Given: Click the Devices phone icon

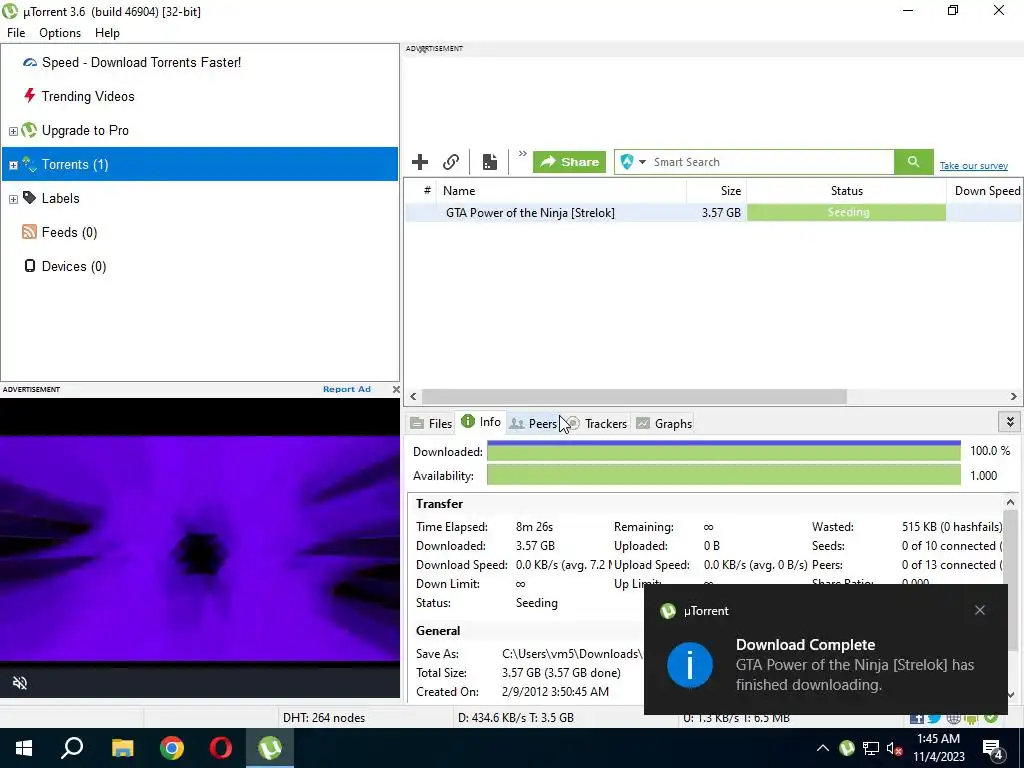Looking at the screenshot, I should coord(29,266).
